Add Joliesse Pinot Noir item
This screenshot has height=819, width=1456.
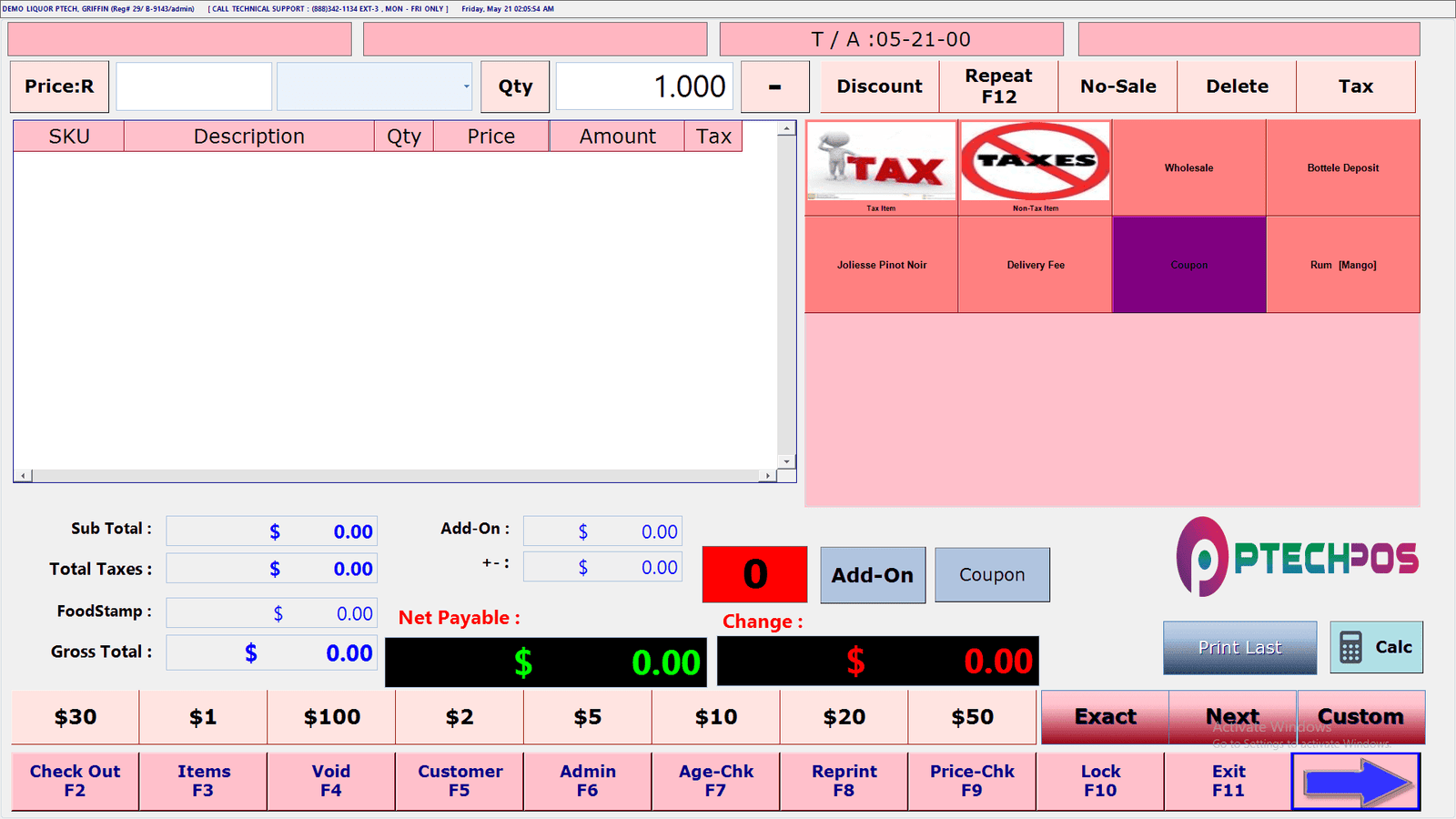[x=881, y=265]
